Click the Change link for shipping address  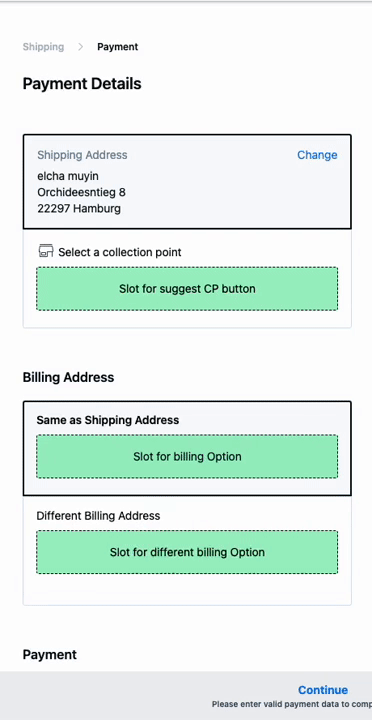point(317,155)
